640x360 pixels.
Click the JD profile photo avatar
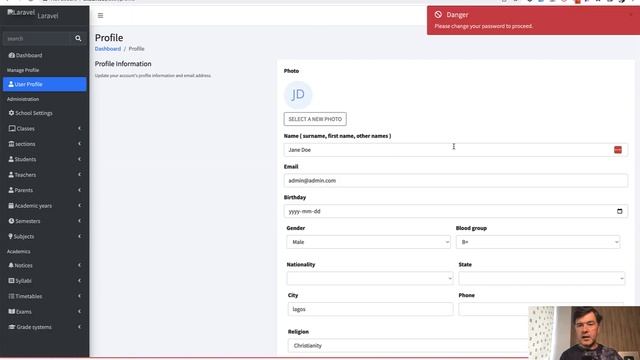[x=298, y=95]
